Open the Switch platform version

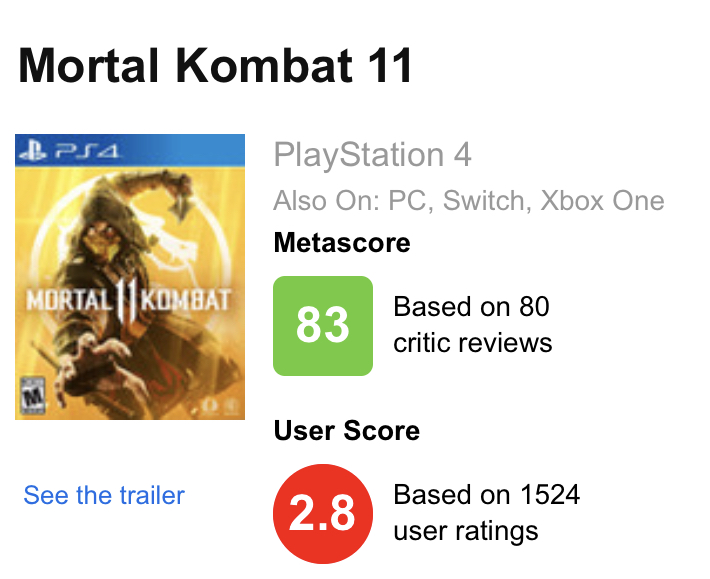tap(483, 201)
